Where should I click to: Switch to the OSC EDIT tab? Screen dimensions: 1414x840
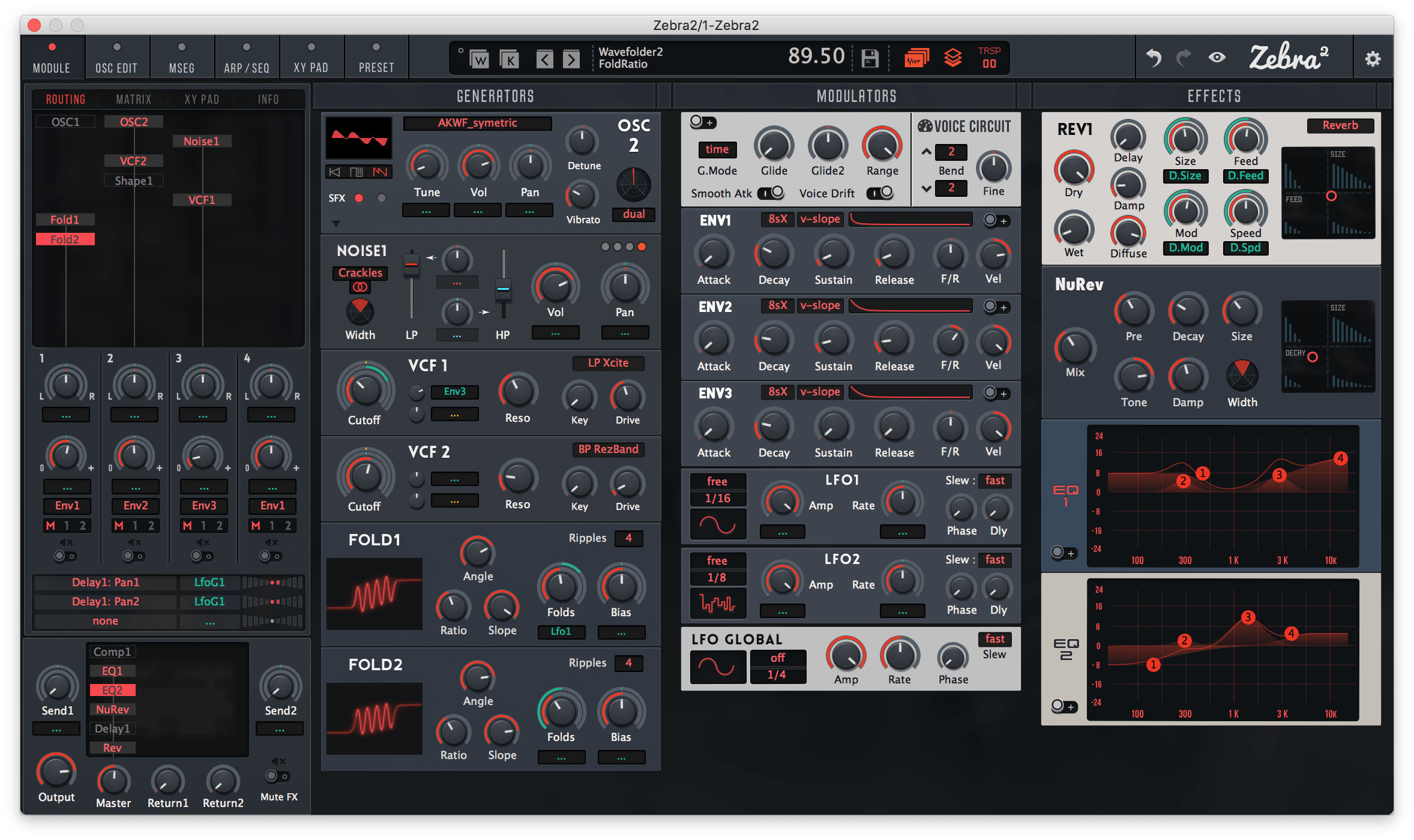(x=116, y=57)
